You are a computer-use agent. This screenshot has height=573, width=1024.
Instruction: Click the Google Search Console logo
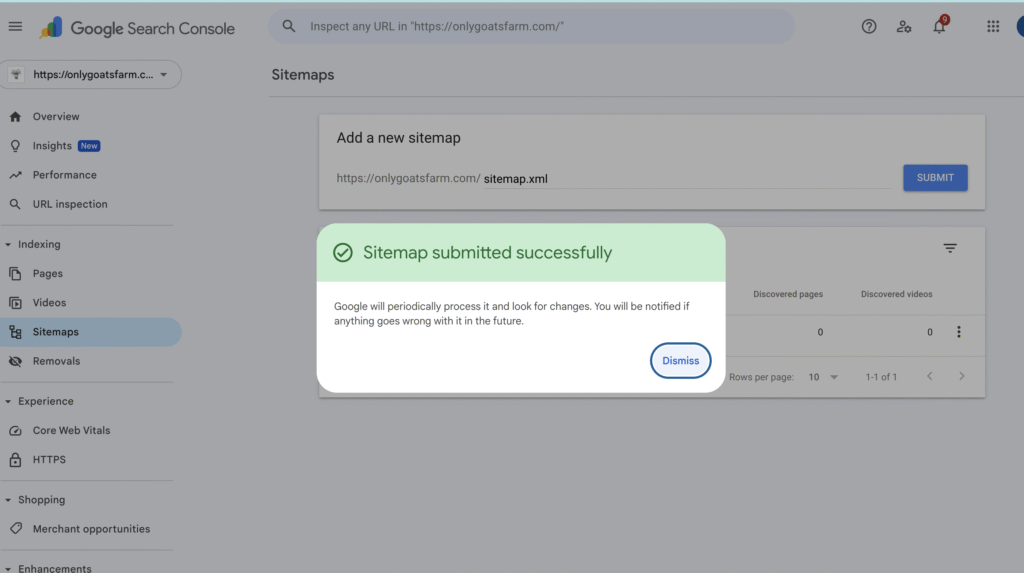pos(136,28)
